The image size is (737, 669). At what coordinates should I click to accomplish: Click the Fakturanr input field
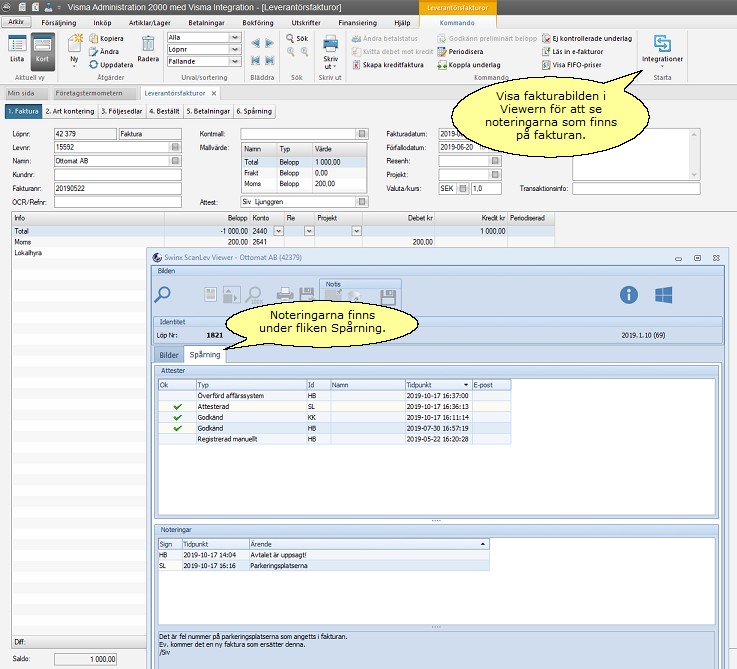click(x=118, y=188)
